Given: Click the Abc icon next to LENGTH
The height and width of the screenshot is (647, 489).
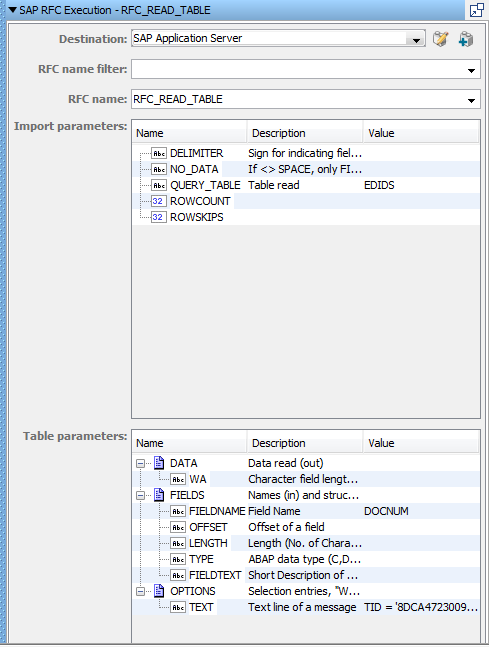Looking at the screenshot, I should (178, 544).
